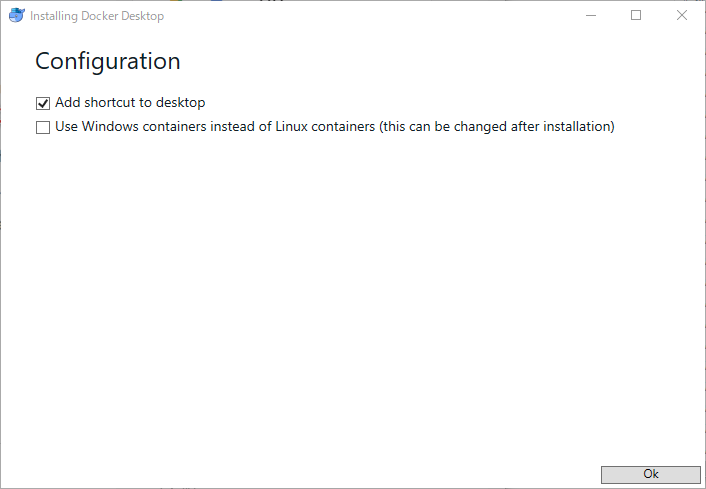Screen dimensions: 706x489
Task: Confirm the configuration with Ok
Action: tap(650, 474)
